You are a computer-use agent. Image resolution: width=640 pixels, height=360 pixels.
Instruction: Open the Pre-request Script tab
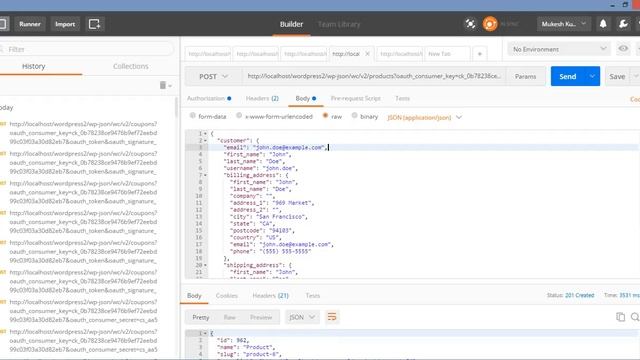tap(356, 98)
